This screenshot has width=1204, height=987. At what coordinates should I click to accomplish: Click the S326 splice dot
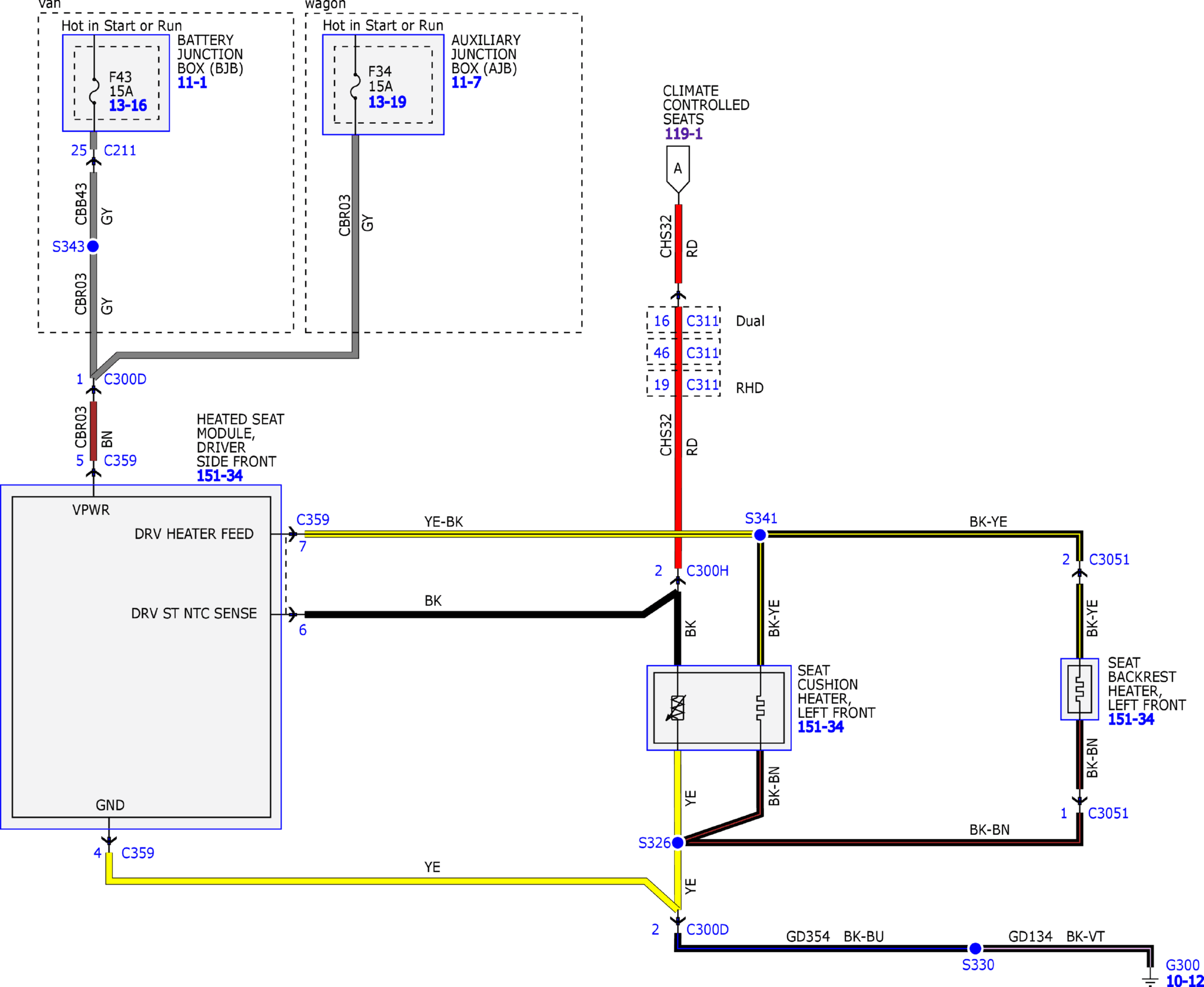(678, 843)
